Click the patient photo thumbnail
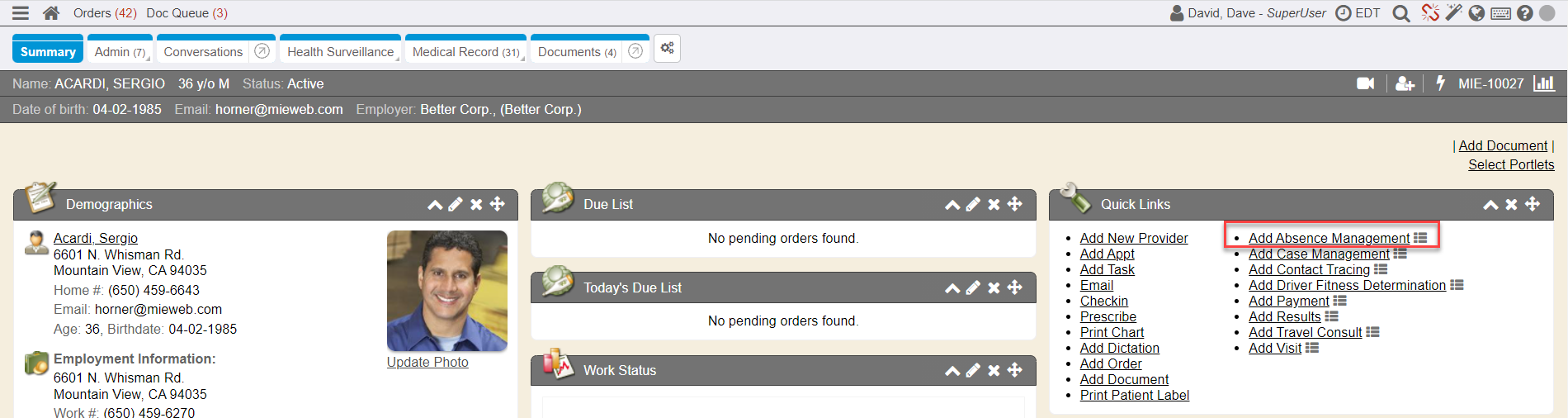Screen dimensions: 1568x418 click(446, 290)
